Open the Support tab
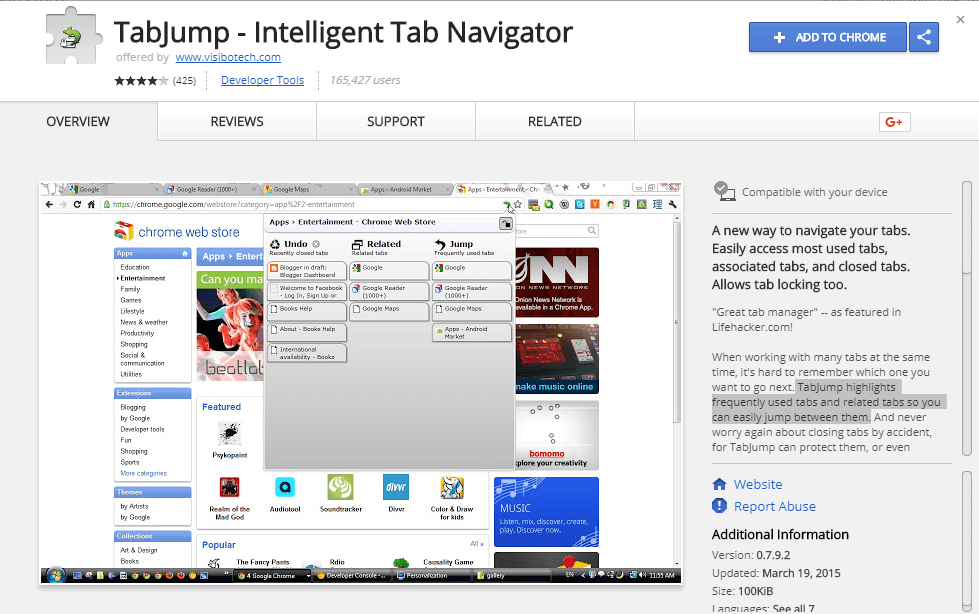Viewport: 979px width, 614px height. (396, 122)
